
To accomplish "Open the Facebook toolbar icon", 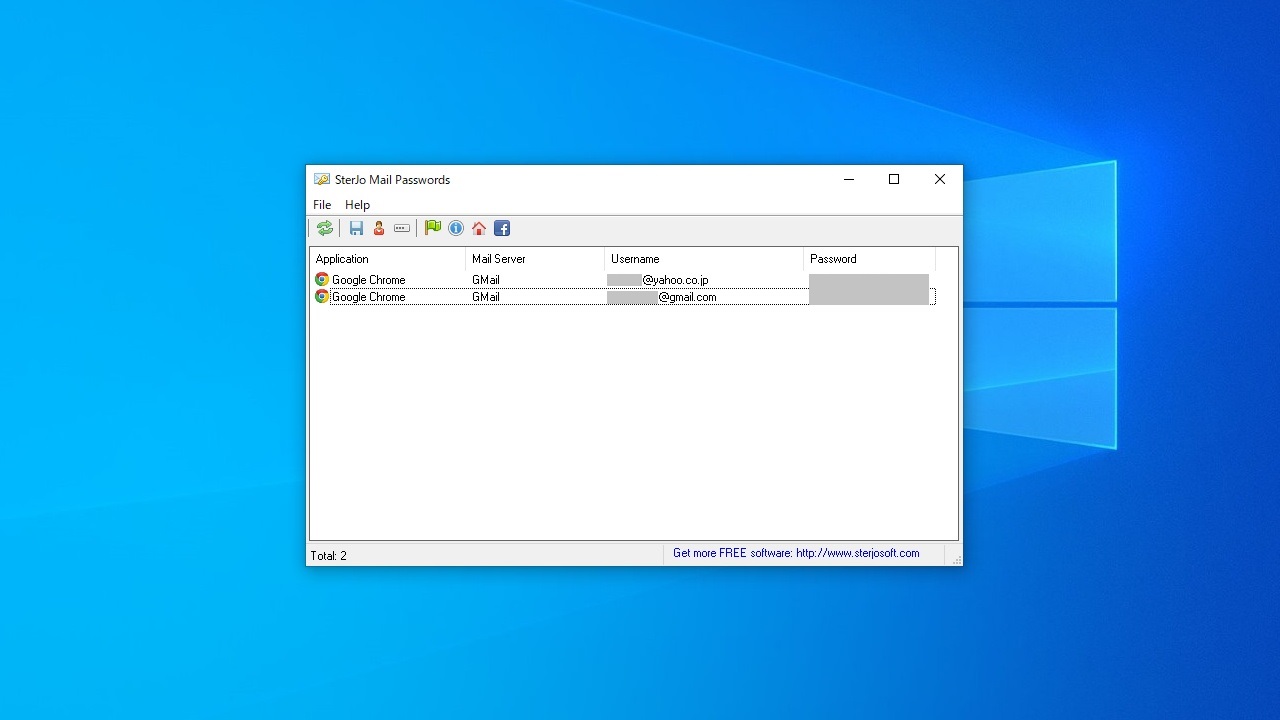I will coord(502,228).
